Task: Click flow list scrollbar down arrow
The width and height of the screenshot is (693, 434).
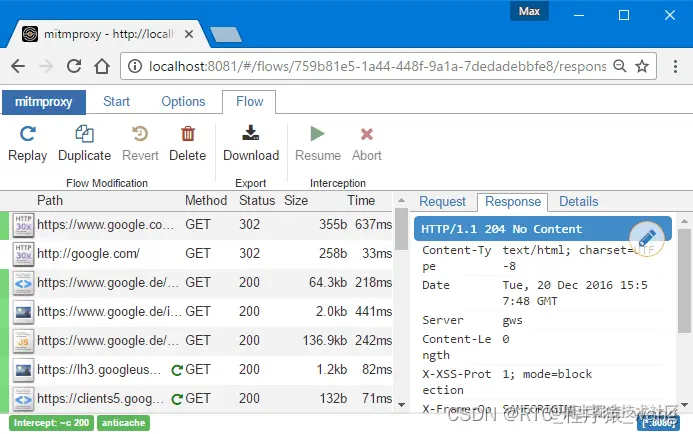Action: pyautogui.click(x=401, y=405)
